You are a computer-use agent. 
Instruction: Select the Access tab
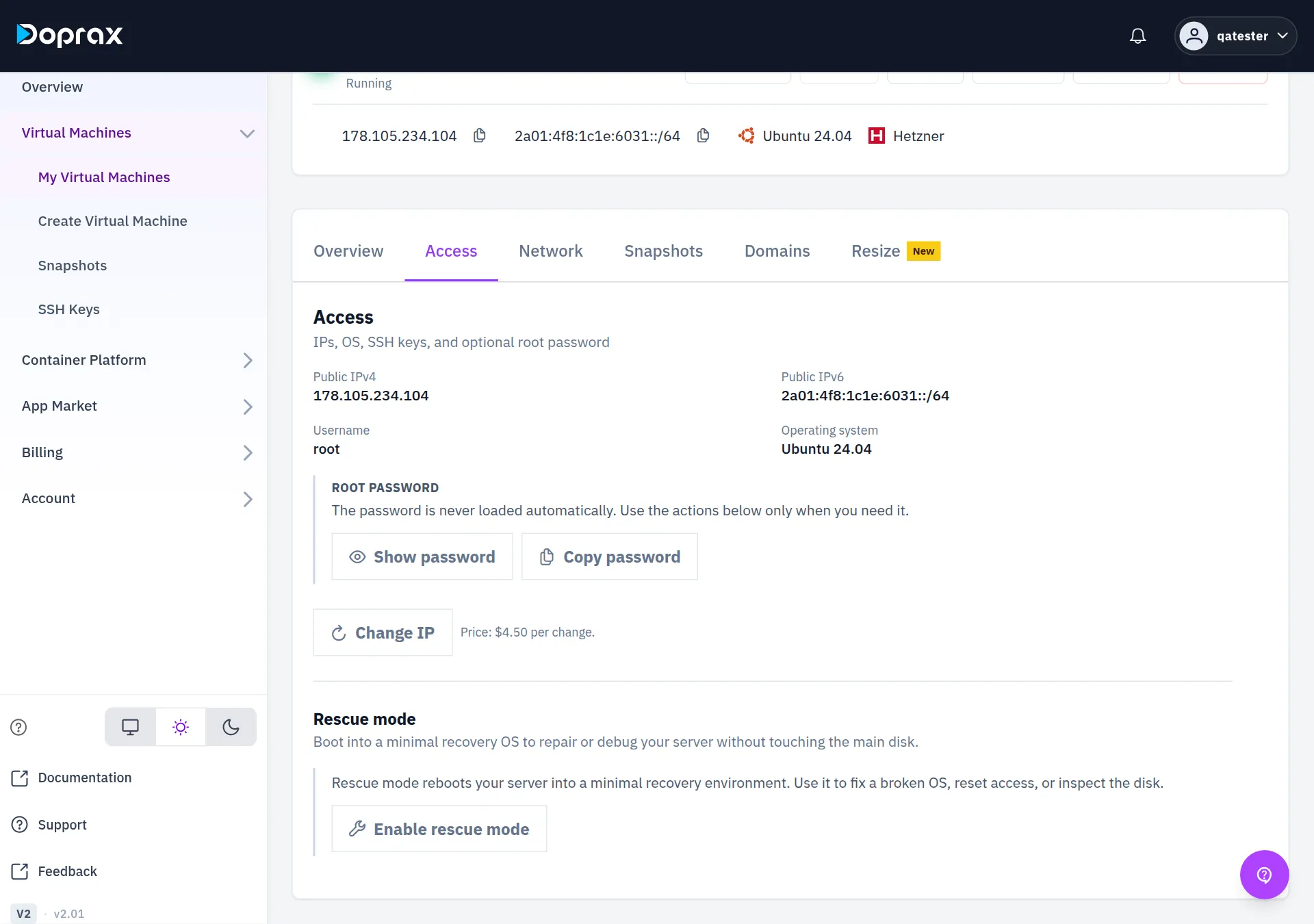pos(451,251)
